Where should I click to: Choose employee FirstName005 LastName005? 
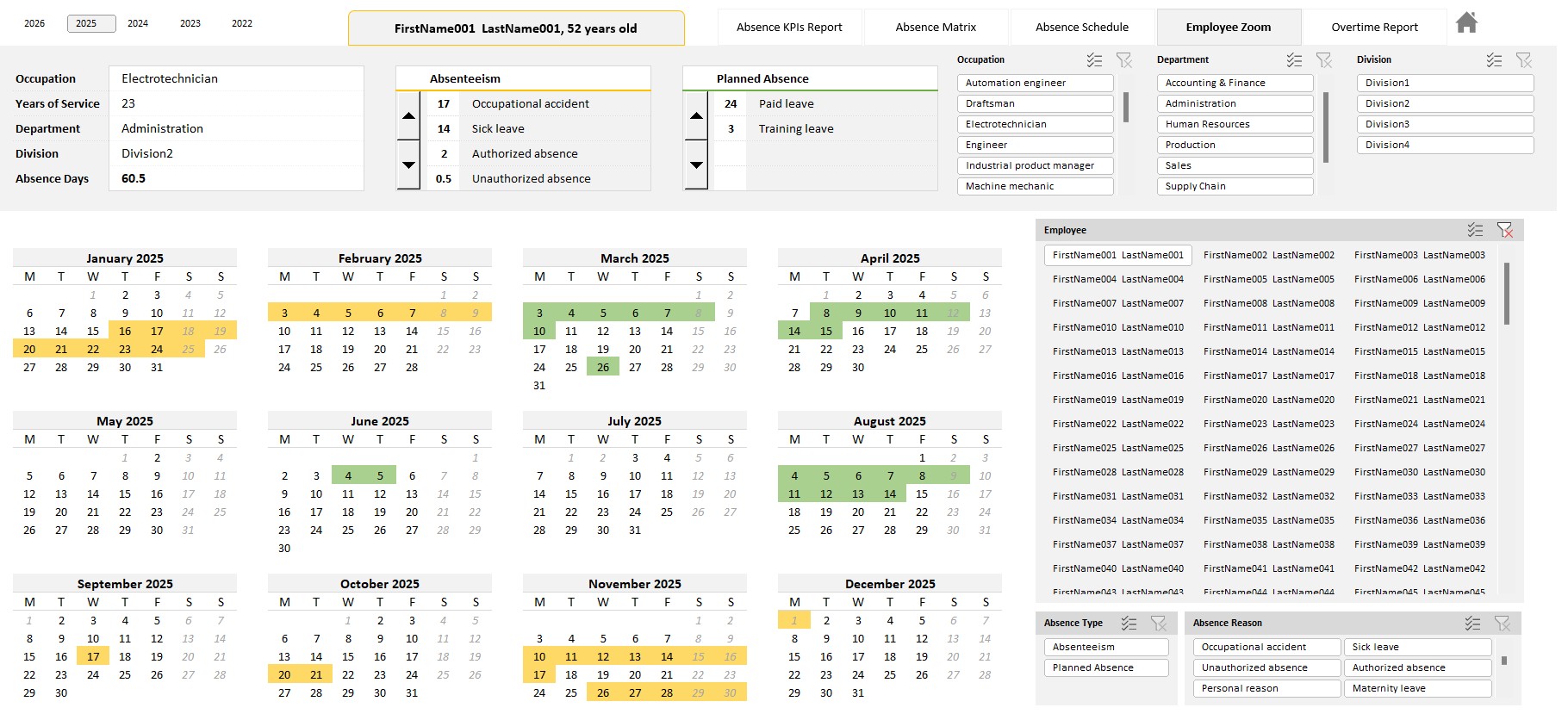[x=1268, y=279]
